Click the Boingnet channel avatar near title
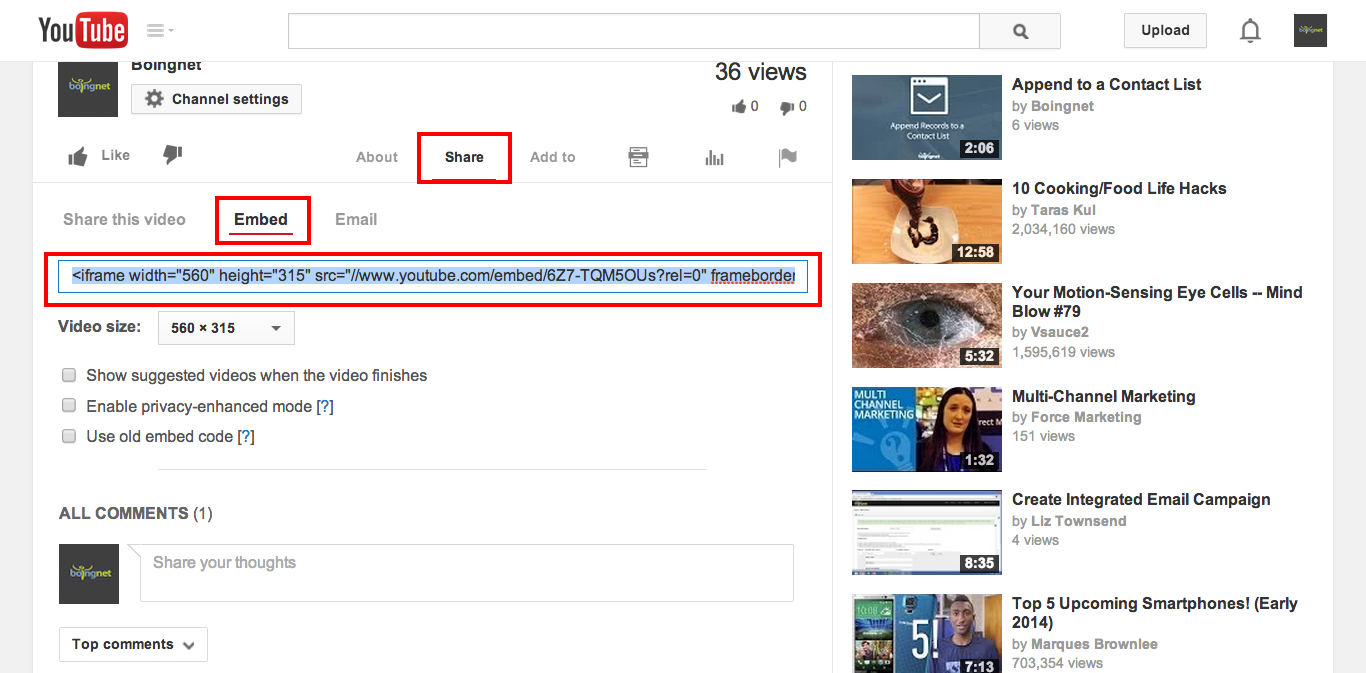This screenshot has width=1366, height=673. (89, 90)
